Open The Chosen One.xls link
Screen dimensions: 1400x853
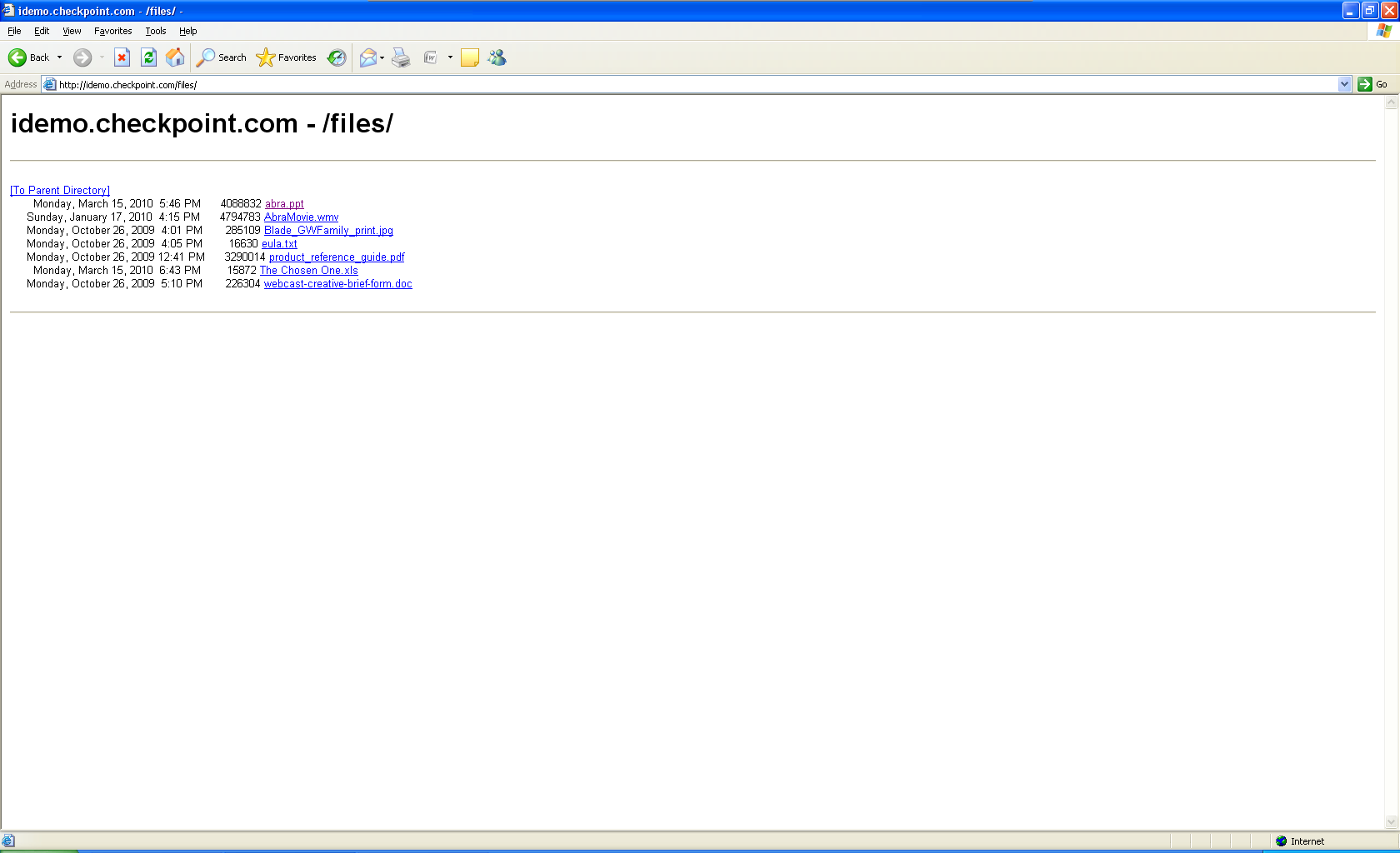coord(309,271)
